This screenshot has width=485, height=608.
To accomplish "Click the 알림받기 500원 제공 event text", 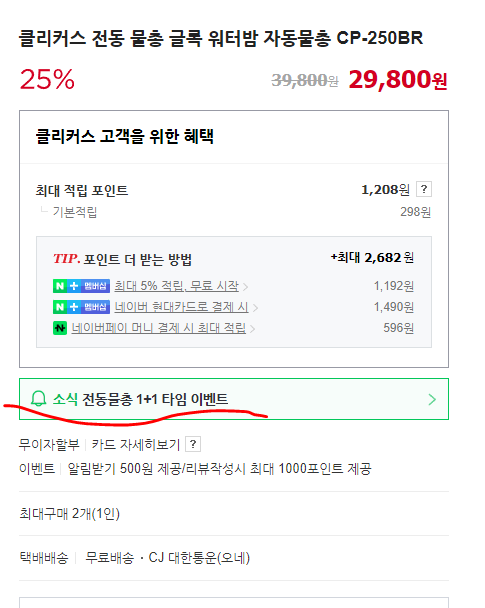I will (219, 468).
